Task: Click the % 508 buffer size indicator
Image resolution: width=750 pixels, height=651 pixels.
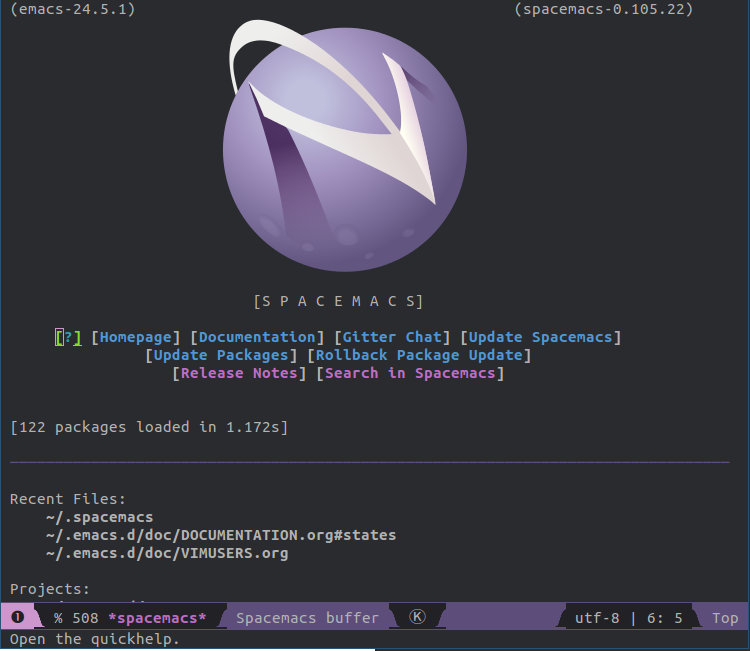Action: point(76,618)
